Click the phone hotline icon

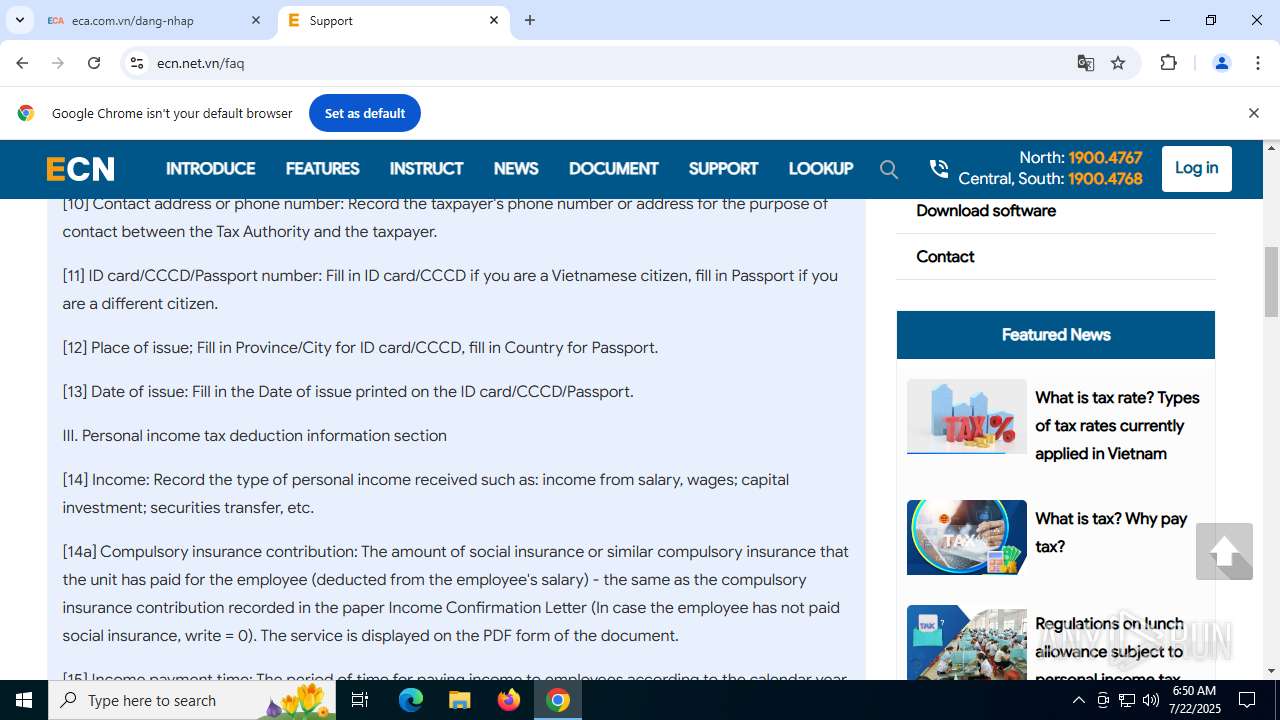pyautogui.click(x=938, y=169)
